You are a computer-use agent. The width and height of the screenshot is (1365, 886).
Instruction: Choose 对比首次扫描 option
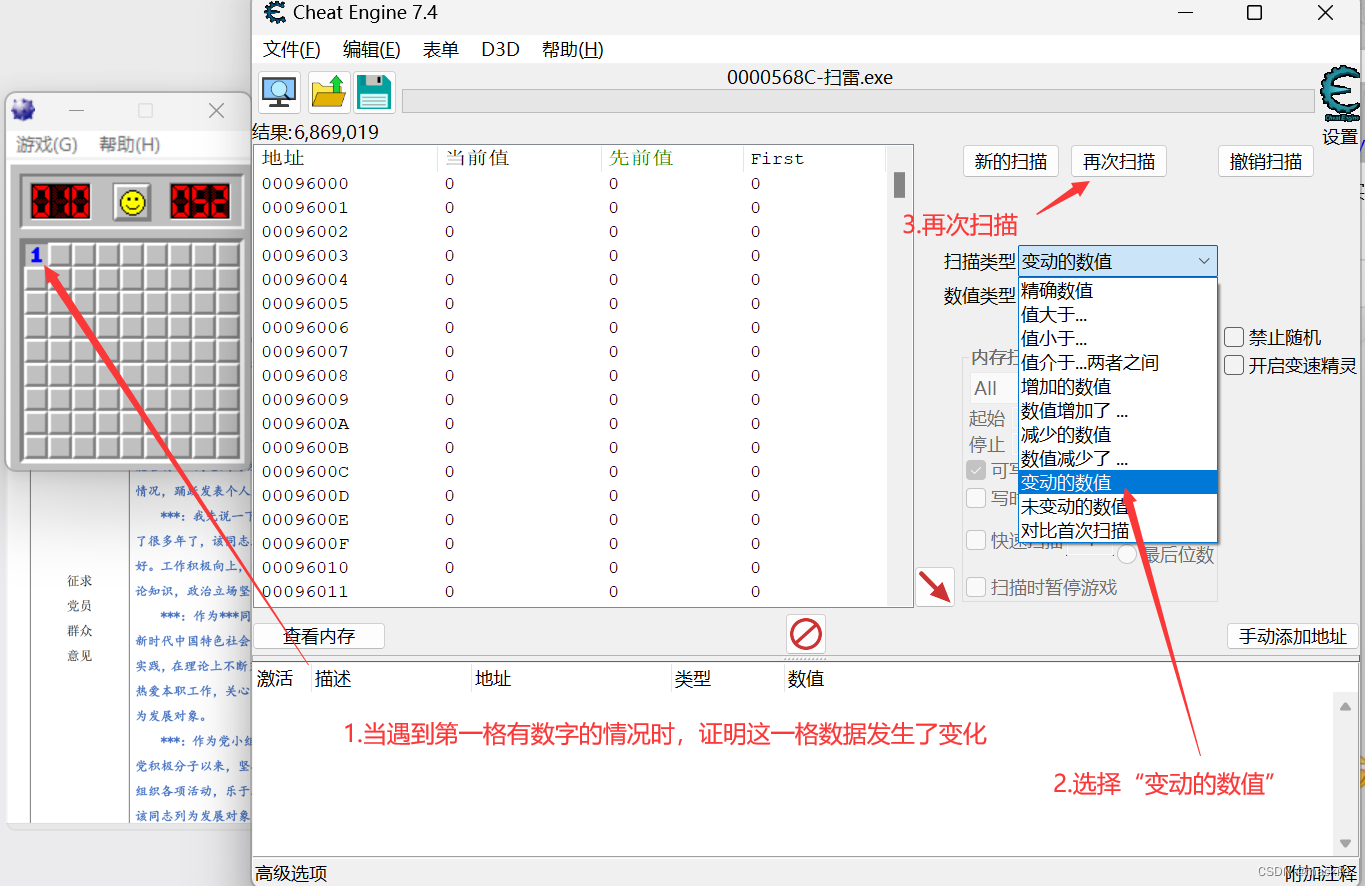pyautogui.click(x=1118, y=531)
